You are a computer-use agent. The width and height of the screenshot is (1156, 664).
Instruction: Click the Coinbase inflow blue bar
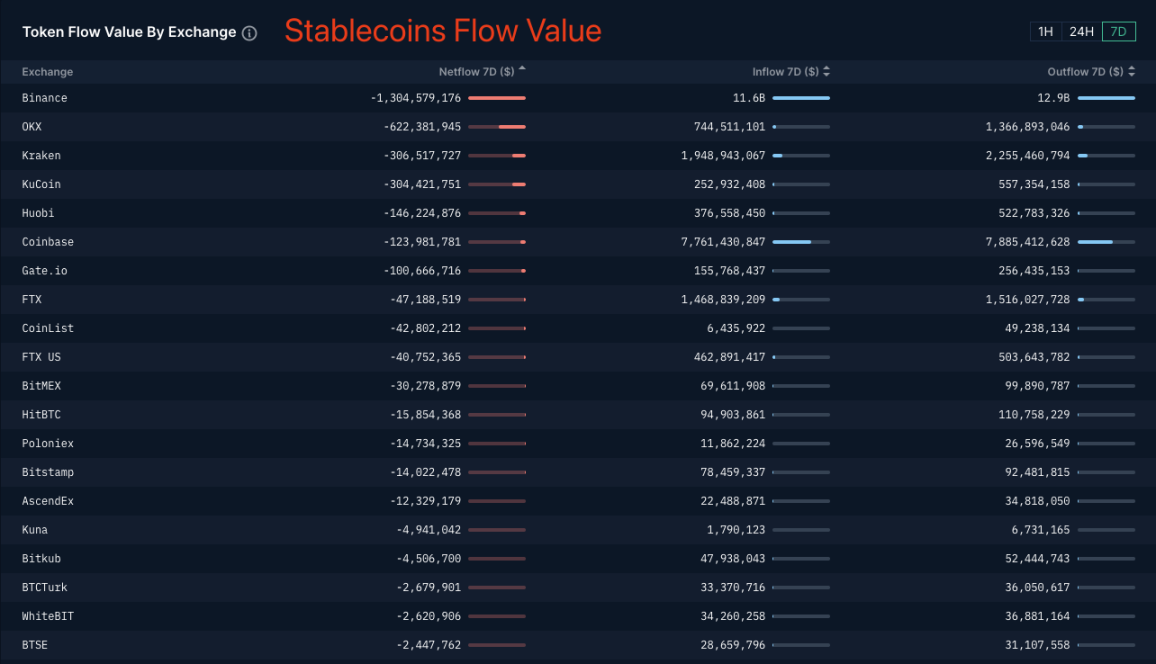[x=791, y=242]
